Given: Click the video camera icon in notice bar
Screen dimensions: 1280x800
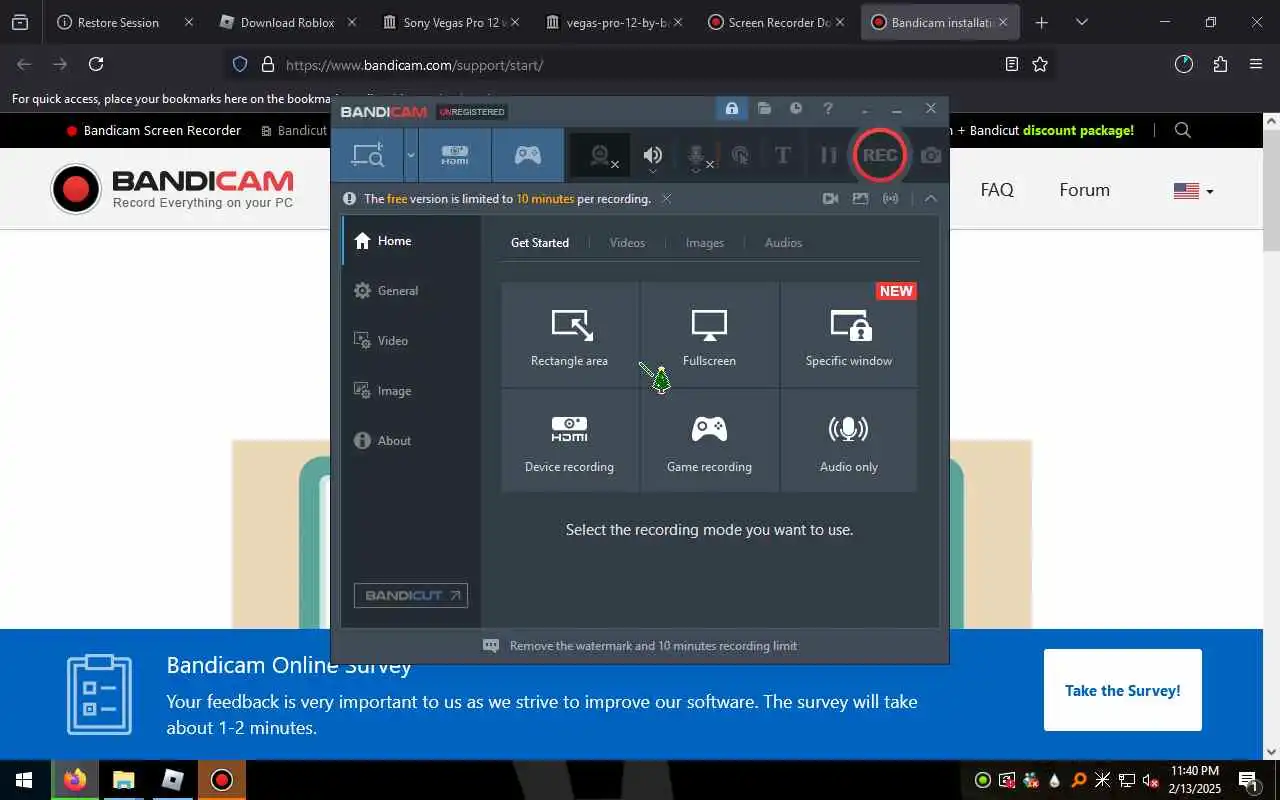Looking at the screenshot, I should pos(830,198).
